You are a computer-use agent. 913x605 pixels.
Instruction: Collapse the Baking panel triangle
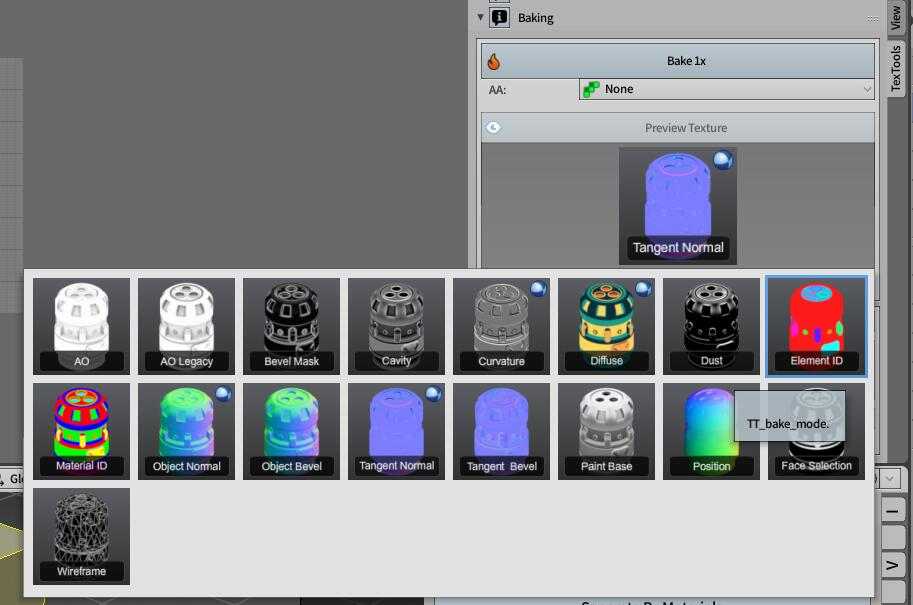[480, 17]
